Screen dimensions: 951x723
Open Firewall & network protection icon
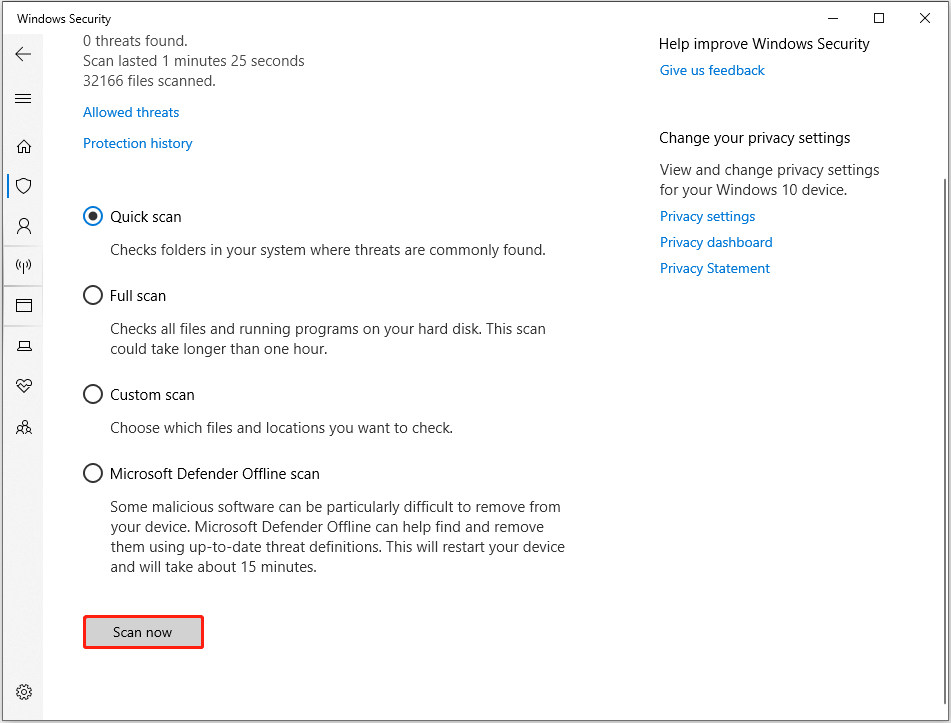tap(24, 266)
